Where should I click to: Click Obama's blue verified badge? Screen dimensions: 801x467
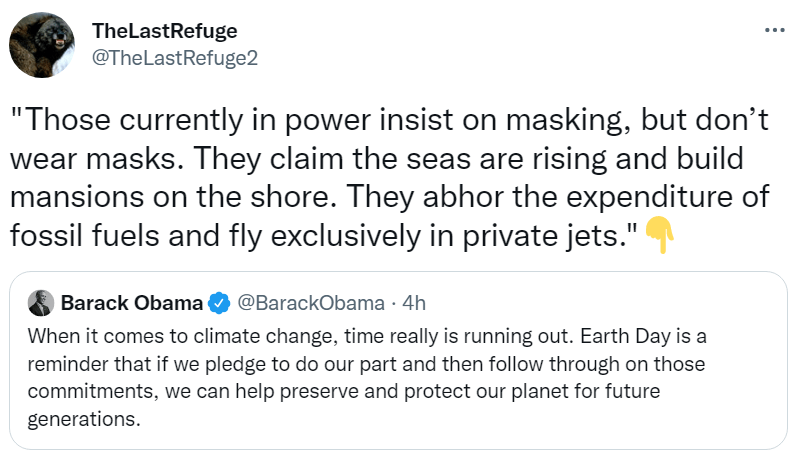[219, 303]
